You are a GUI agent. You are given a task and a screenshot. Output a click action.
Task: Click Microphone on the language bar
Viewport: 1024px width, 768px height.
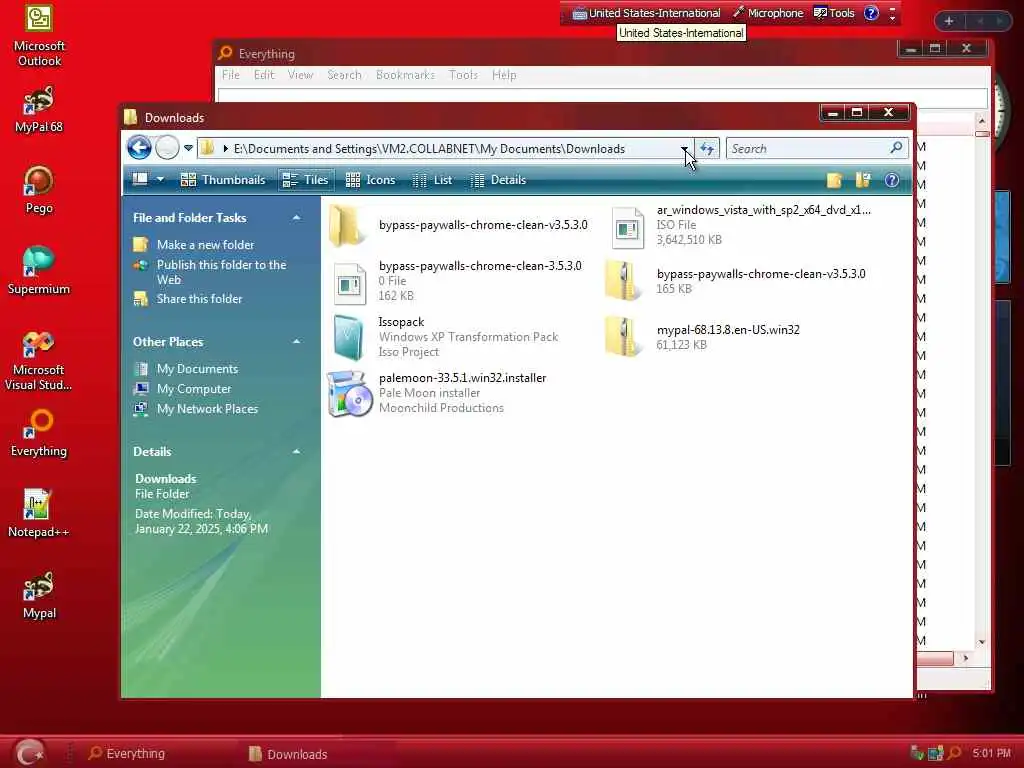coord(768,13)
